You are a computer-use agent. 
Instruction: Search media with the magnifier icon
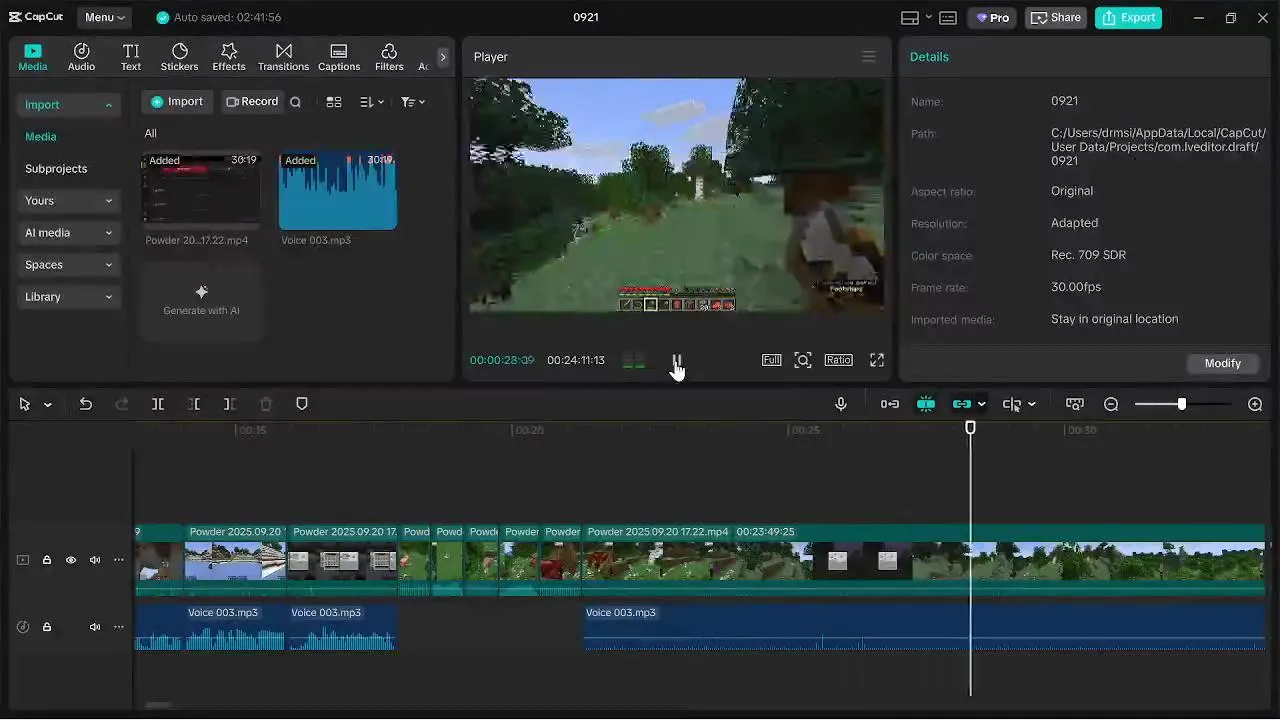(295, 102)
